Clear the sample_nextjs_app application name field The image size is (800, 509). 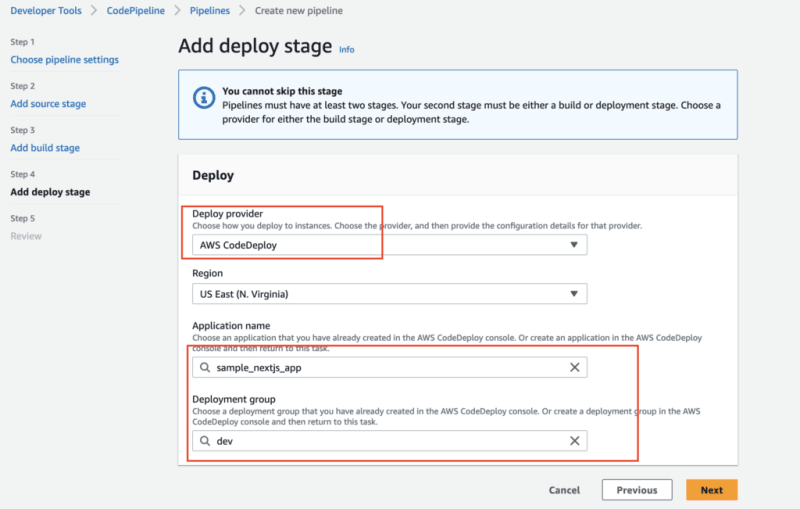(574, 367)
